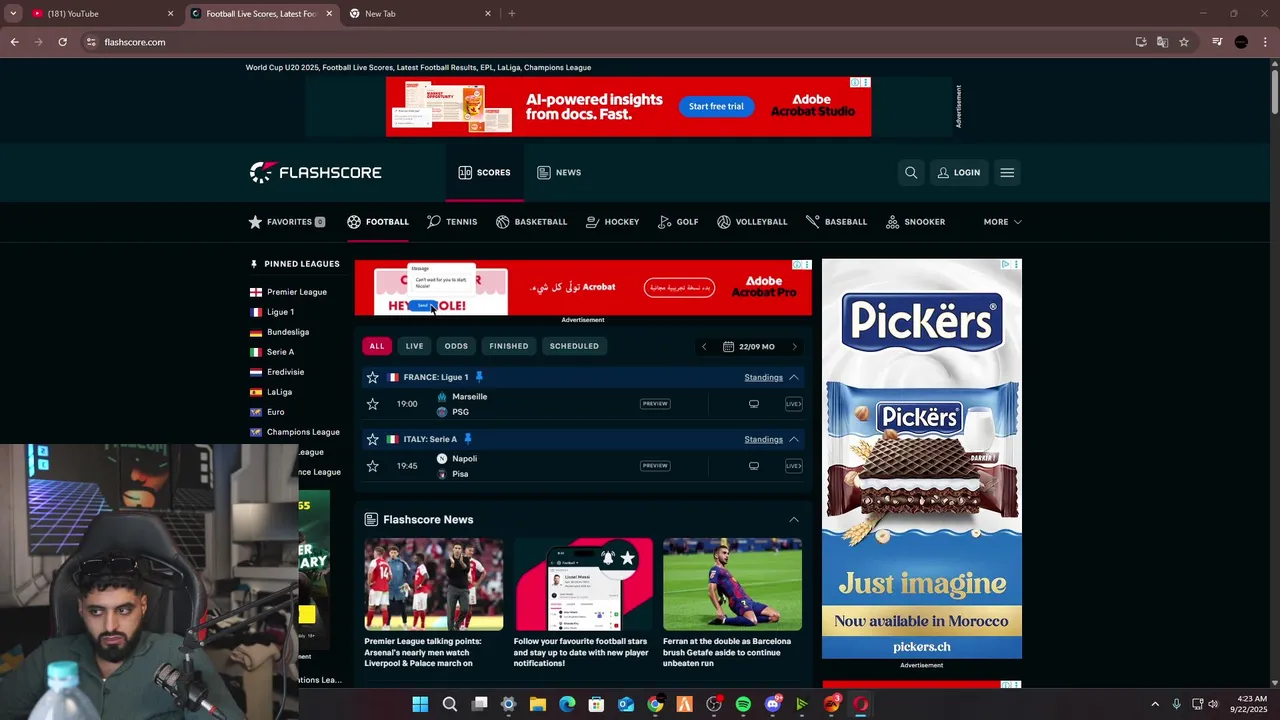Image resolution: width=1280 pixels, height=720 pixels.
Task: Switch to the SCORES tab
Action: pos(485,173)
